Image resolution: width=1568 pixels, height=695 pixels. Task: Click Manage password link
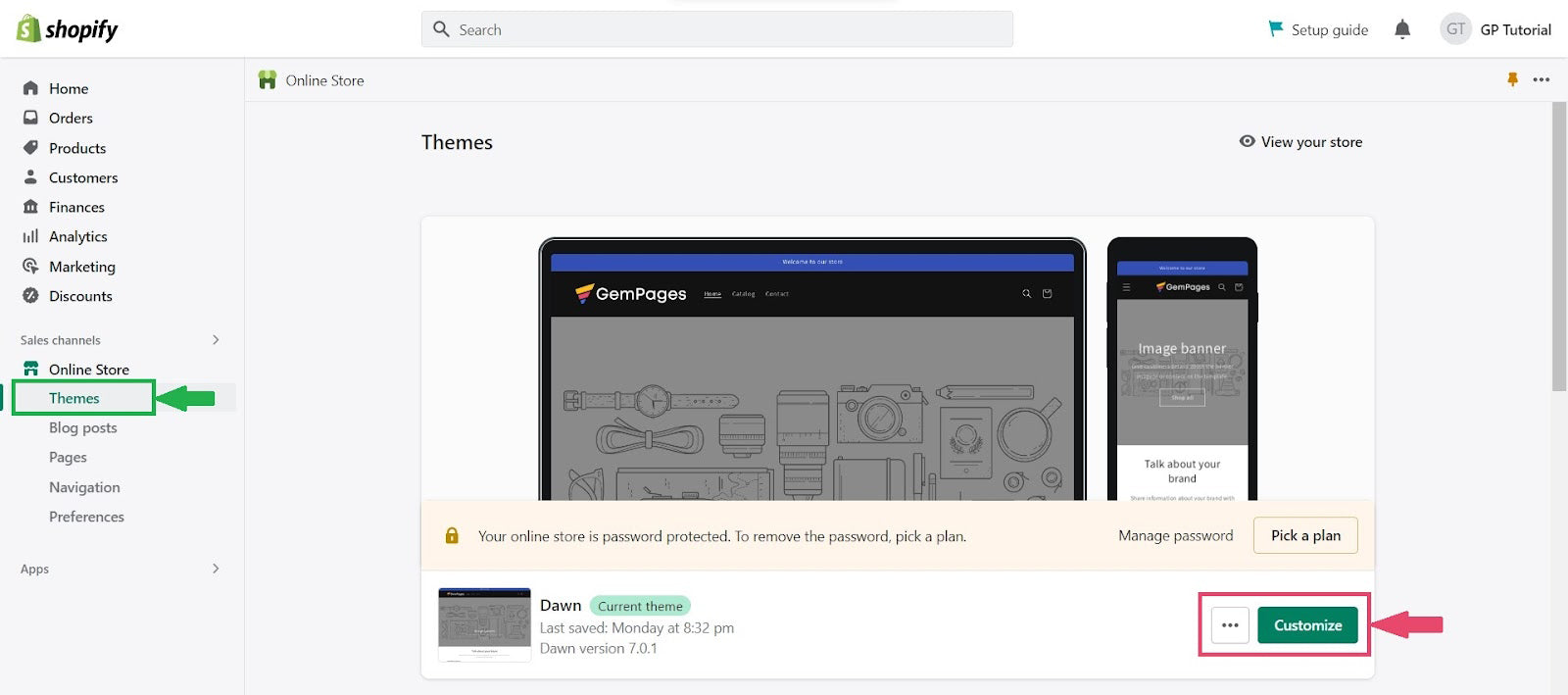click(1176, 535)
